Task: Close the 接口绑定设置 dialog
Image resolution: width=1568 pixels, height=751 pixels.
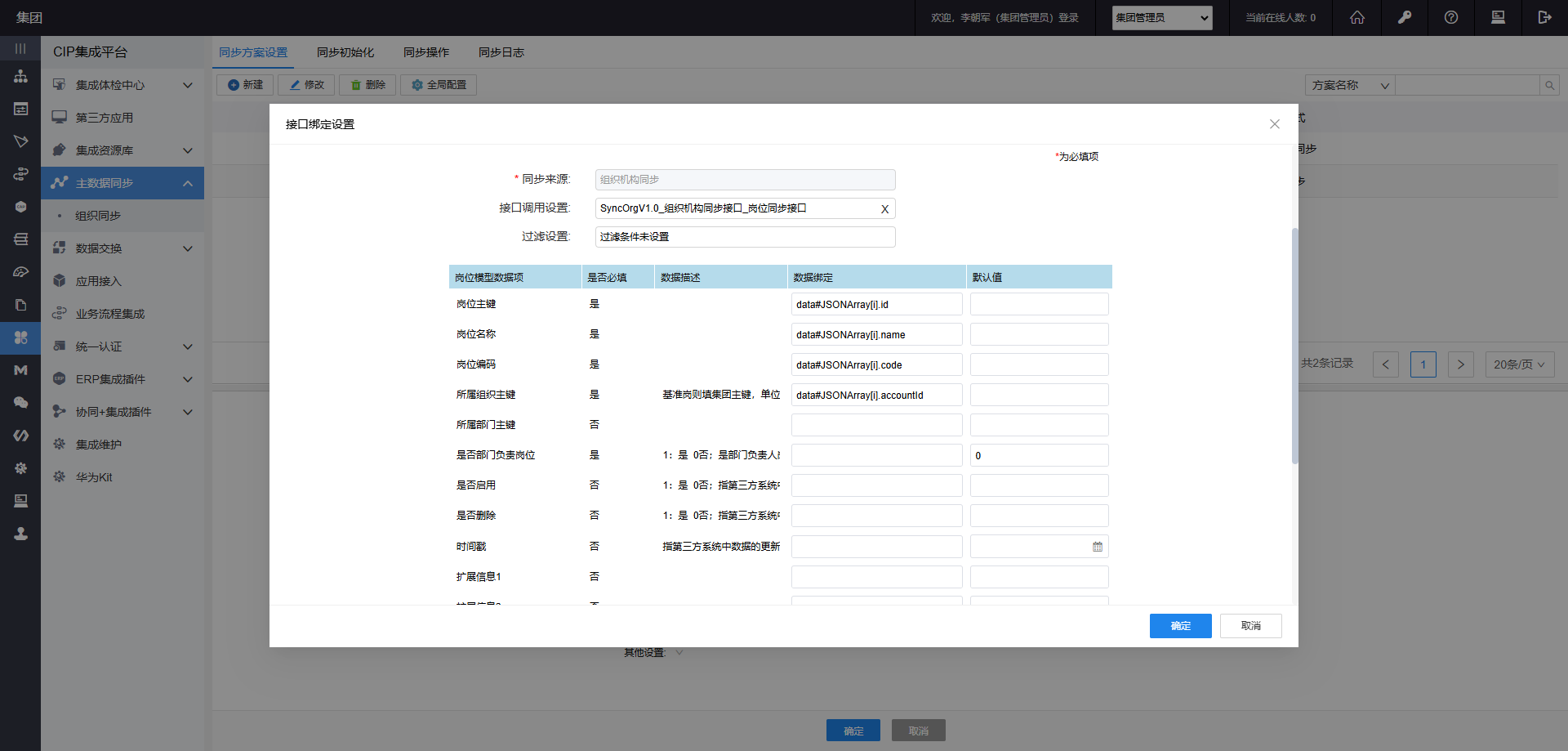Action: (x=1274, y=124)
